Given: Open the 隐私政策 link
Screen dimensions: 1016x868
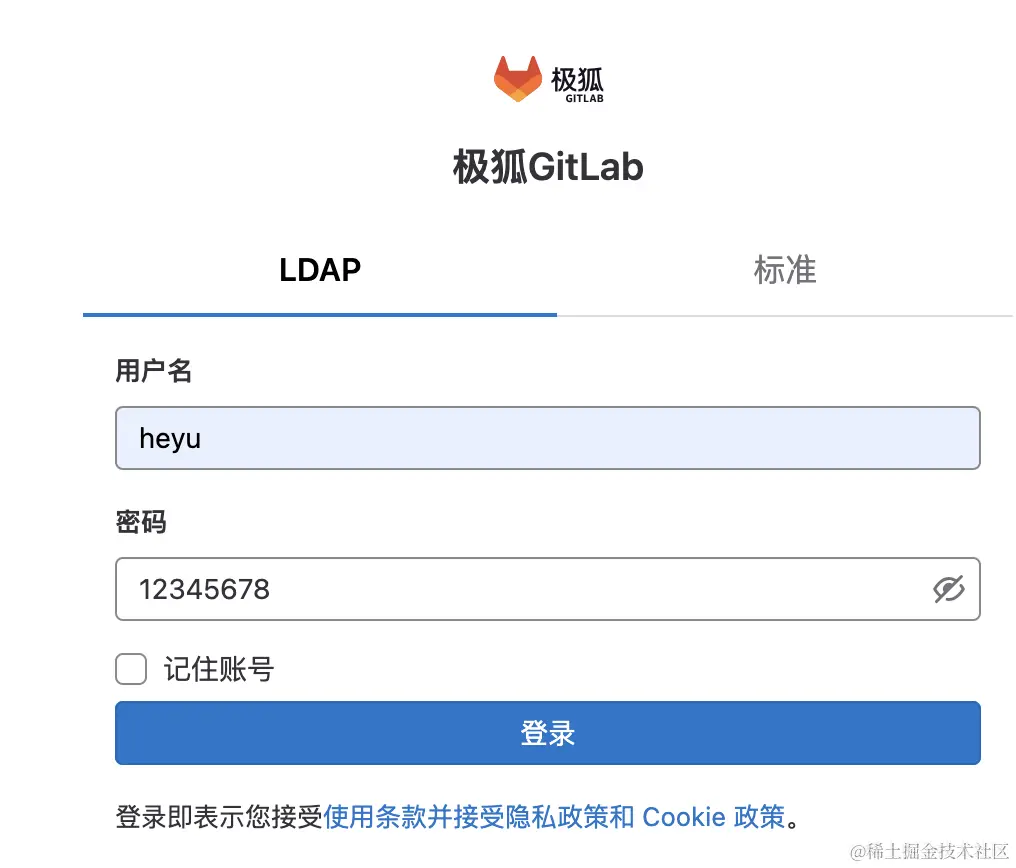Looking at the screenshot, I should coord(552,817).
